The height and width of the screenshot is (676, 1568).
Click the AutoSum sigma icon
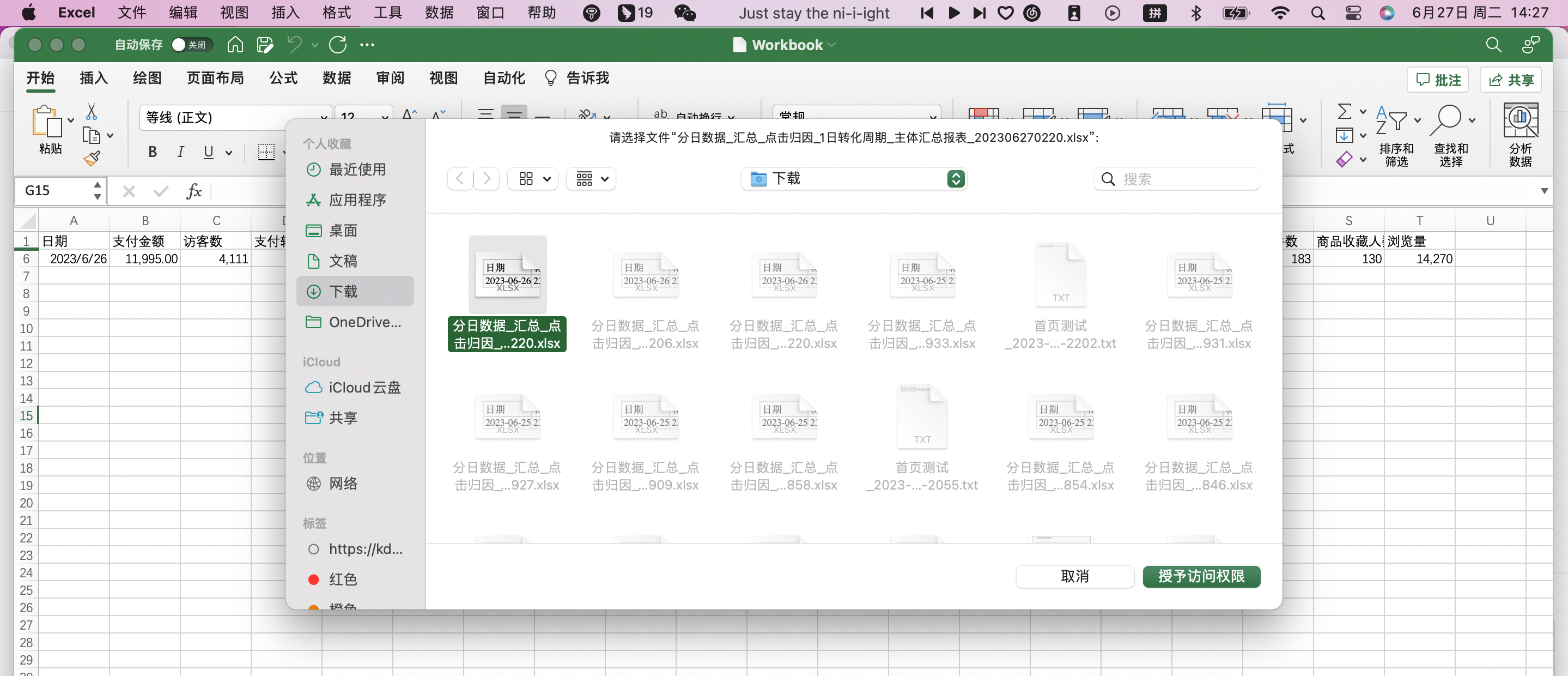[x=1344, y=111]
